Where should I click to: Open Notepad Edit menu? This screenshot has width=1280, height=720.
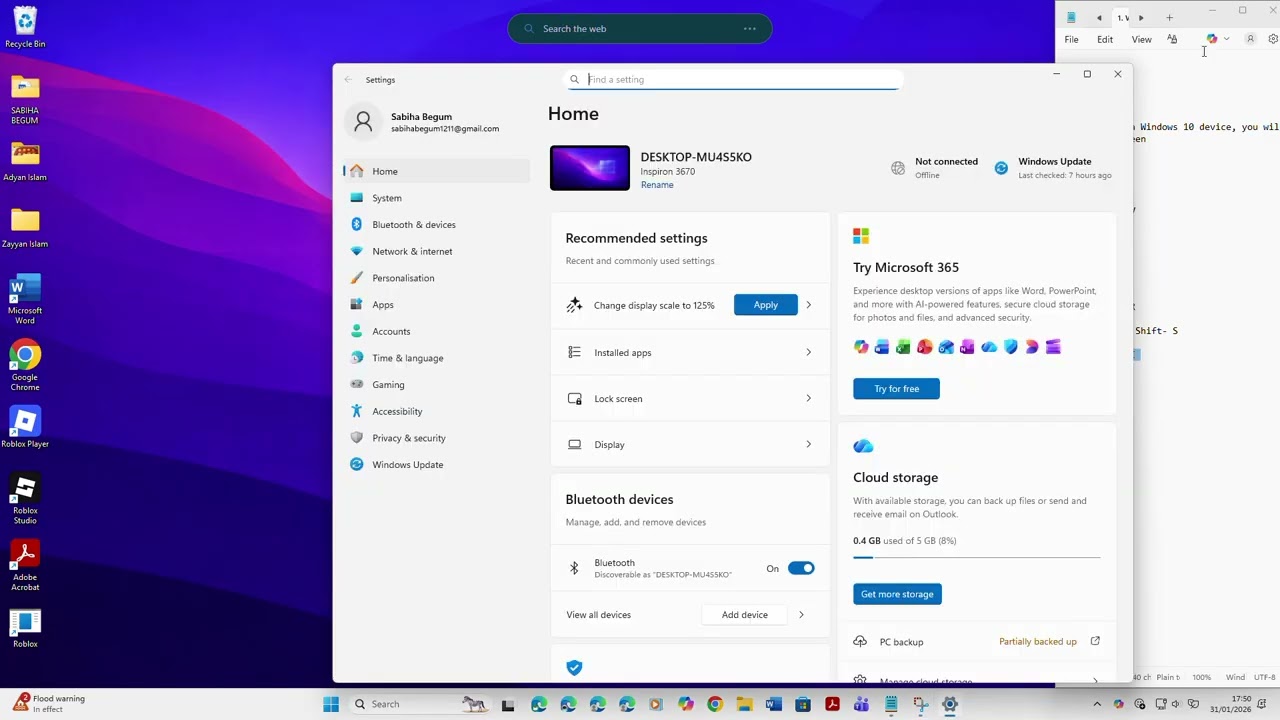tap(1105, 39)
